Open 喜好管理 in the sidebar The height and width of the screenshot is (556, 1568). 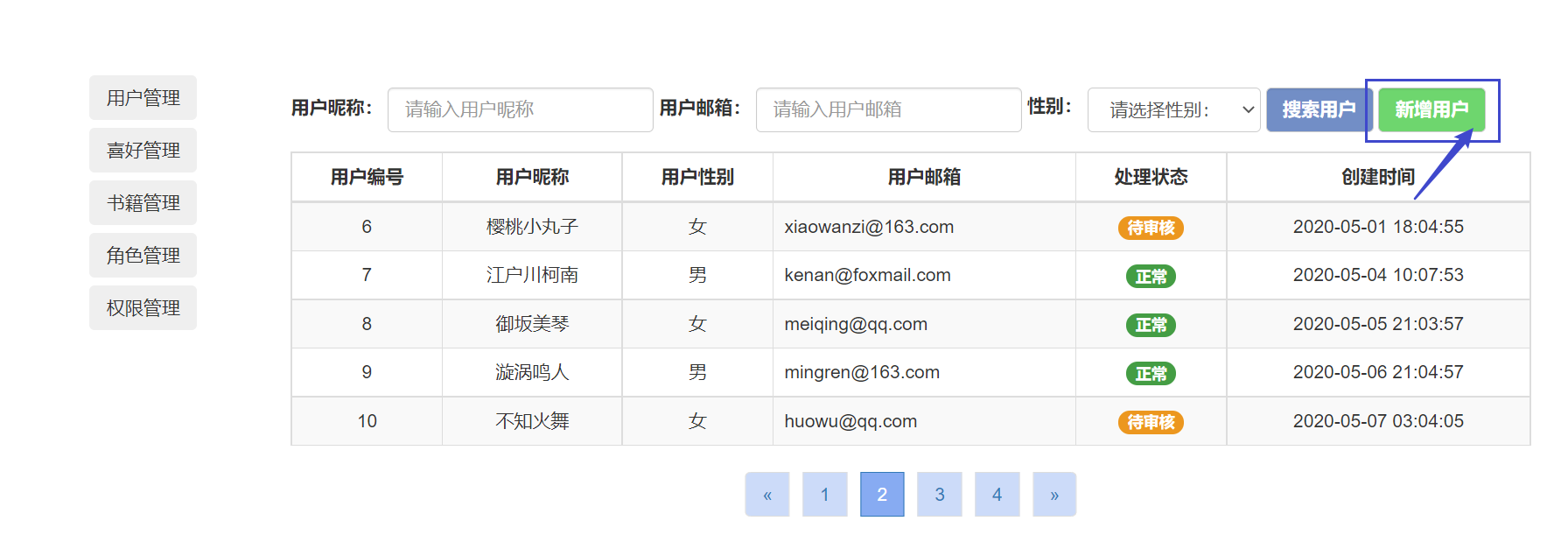(143, 151)
